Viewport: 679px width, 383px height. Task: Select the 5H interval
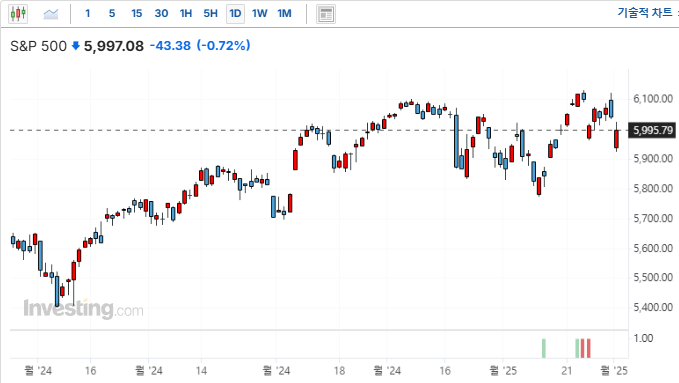(x=210, y=14)
